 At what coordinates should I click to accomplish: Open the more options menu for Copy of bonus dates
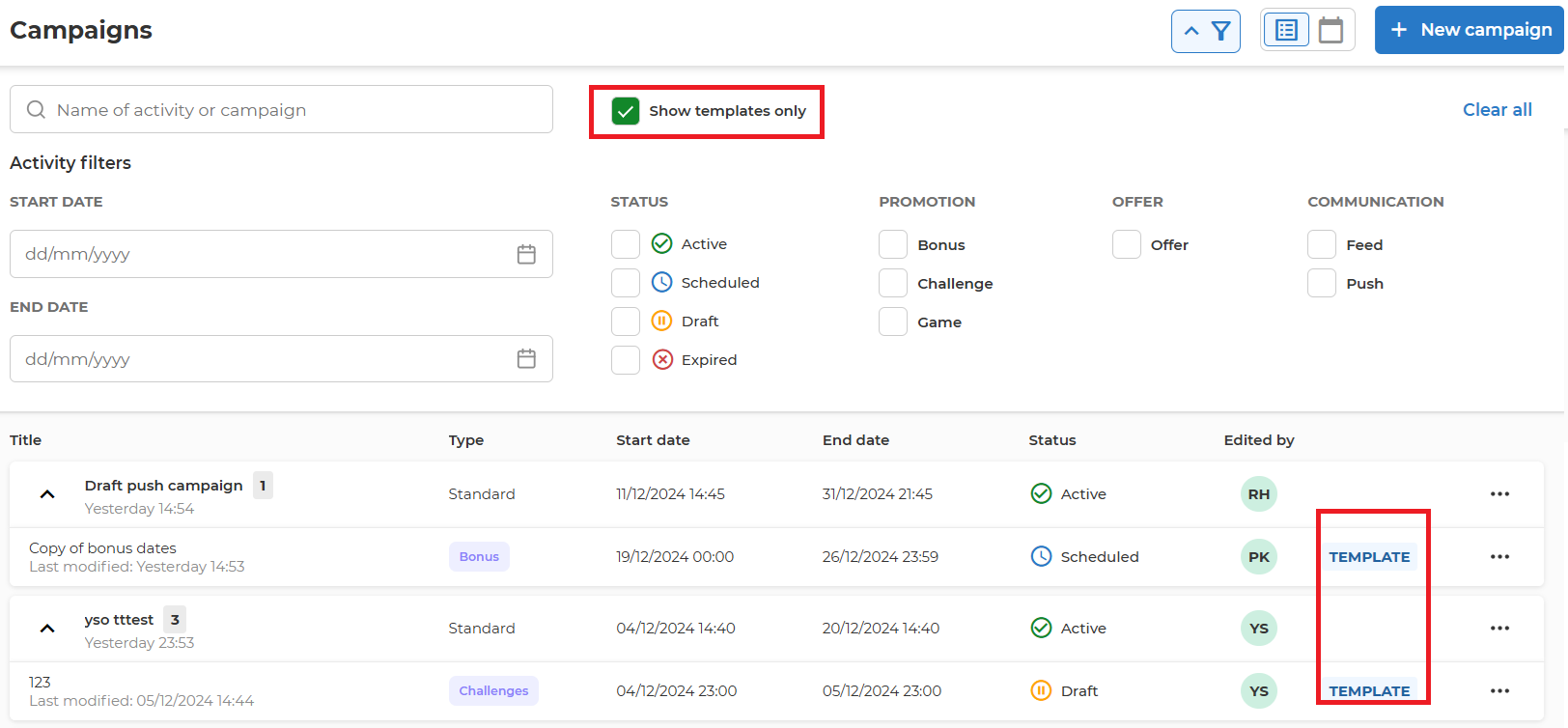tap(1499, 557)
